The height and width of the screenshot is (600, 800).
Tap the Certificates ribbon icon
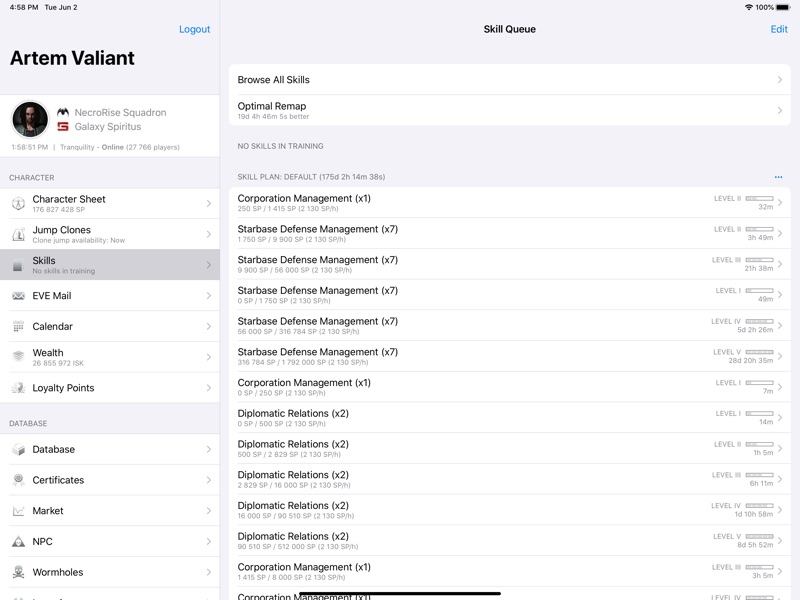(18, 480)
